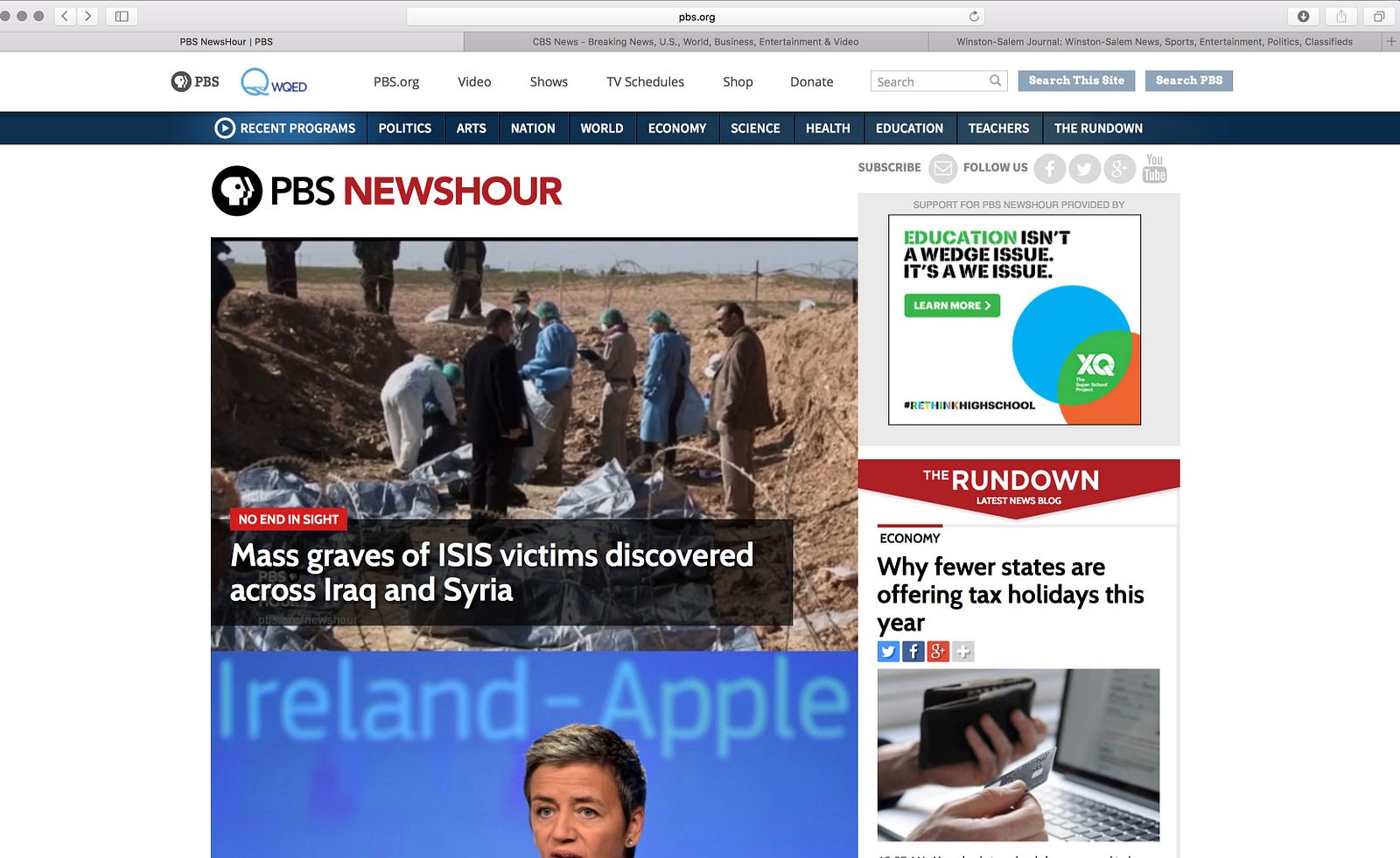Click the No End In Sight tag
1400x858 pixels.
[x=289, y=520]
